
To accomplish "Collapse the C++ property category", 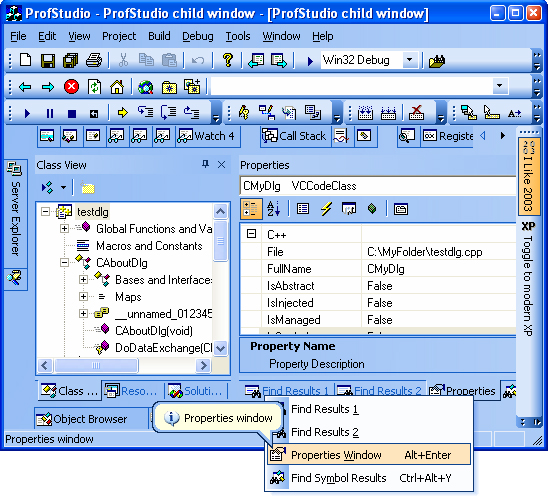I will coord(251,233).
